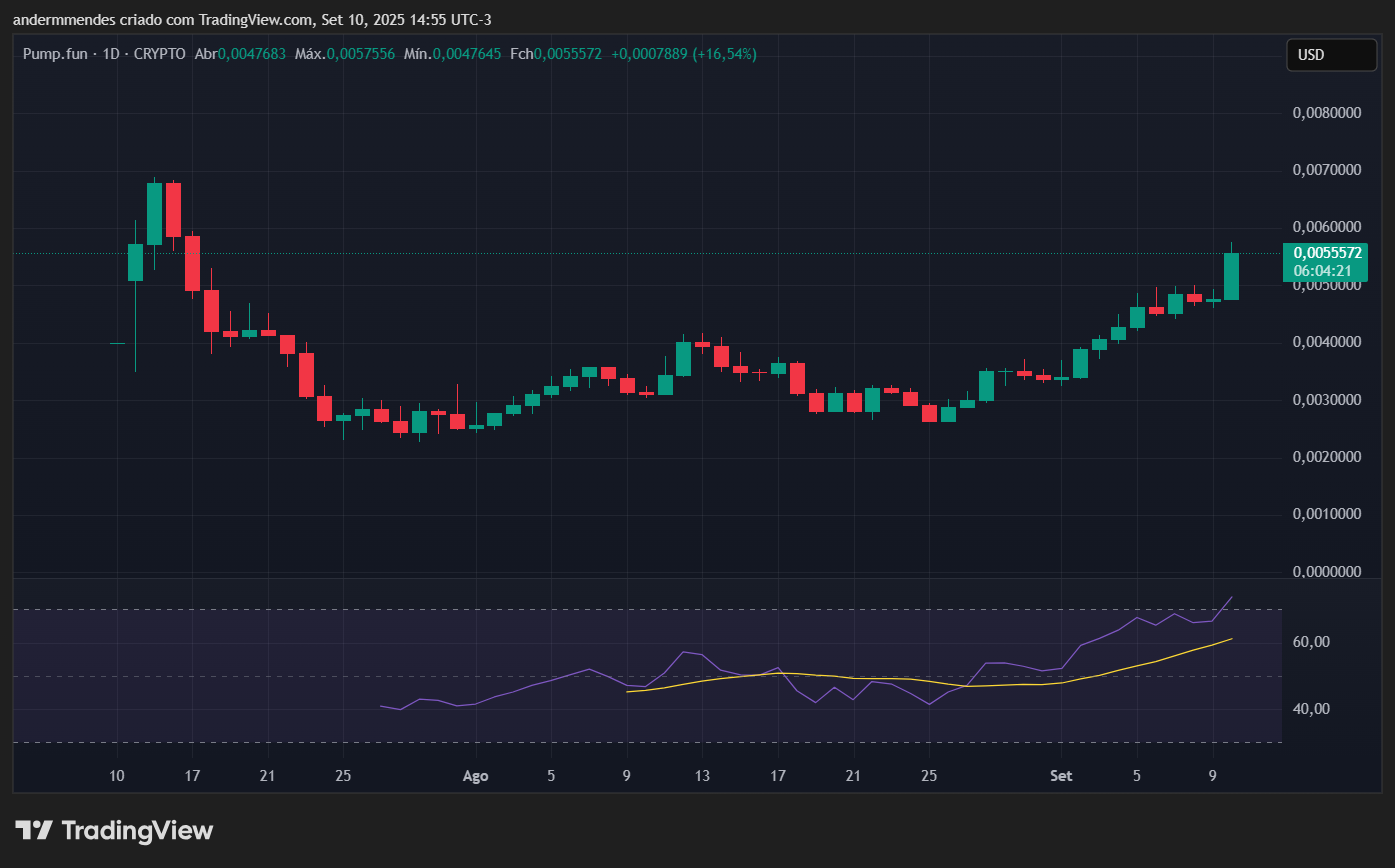Click the 0,0020000 price axis label
This screenshot has height=868, width=1395.
[x=1327, y=457]
